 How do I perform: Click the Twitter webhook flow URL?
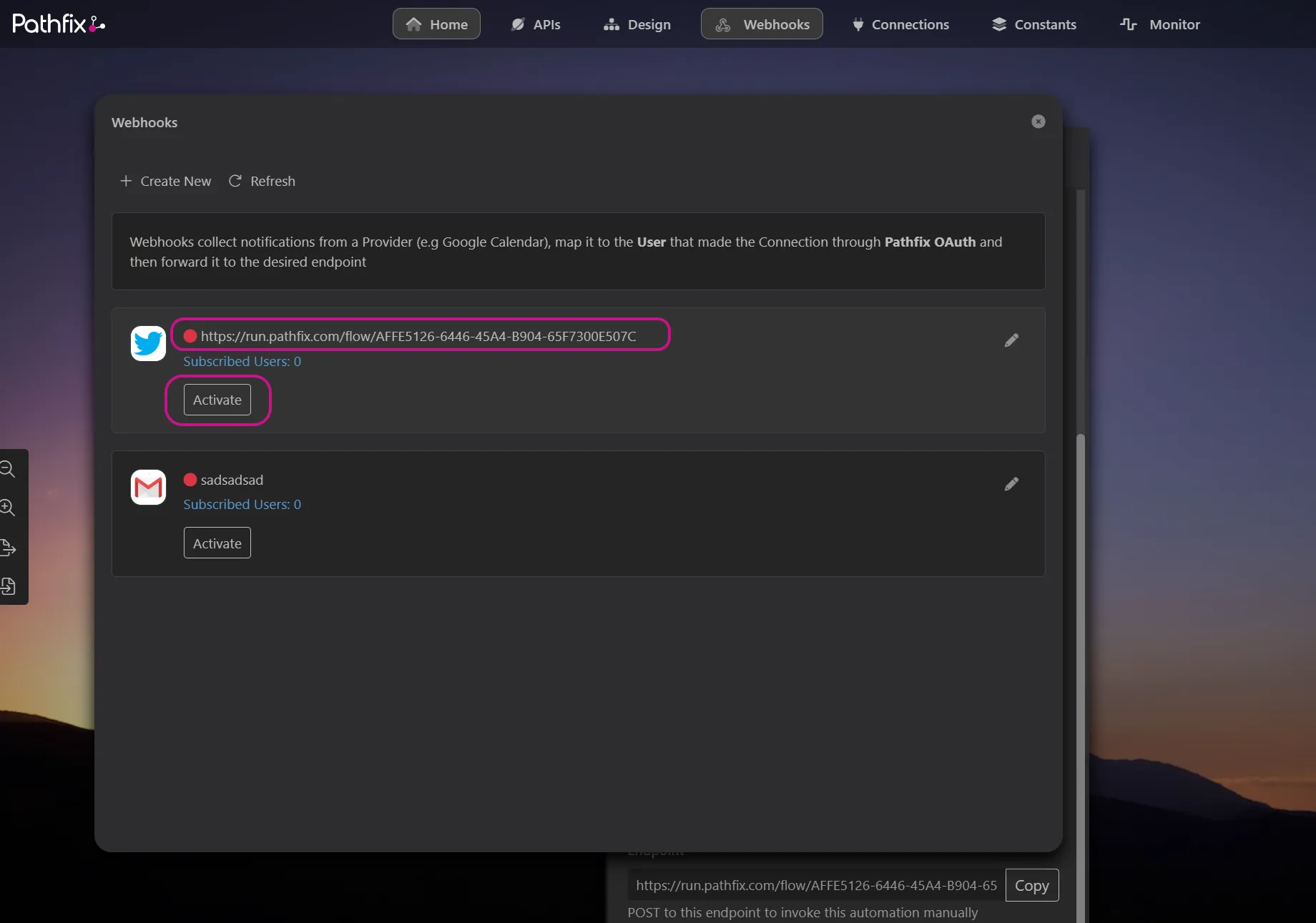tap(418, 336)
